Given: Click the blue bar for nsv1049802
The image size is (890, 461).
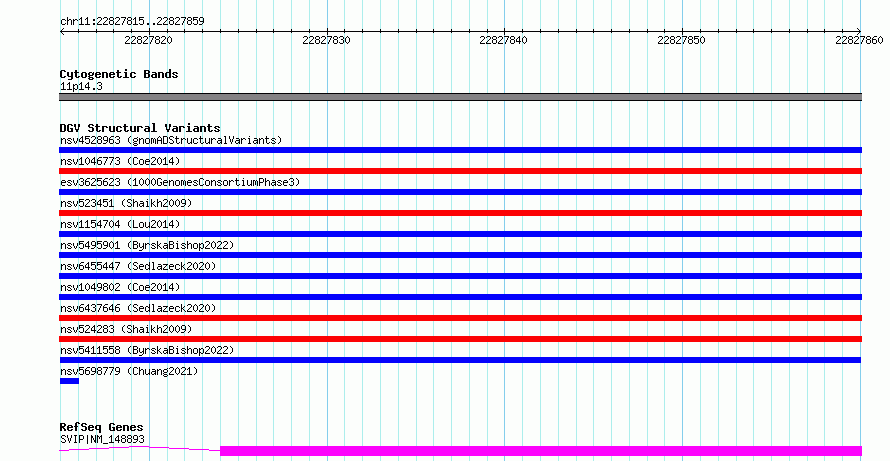Looking at the screenshot, I should coord(460,297).
